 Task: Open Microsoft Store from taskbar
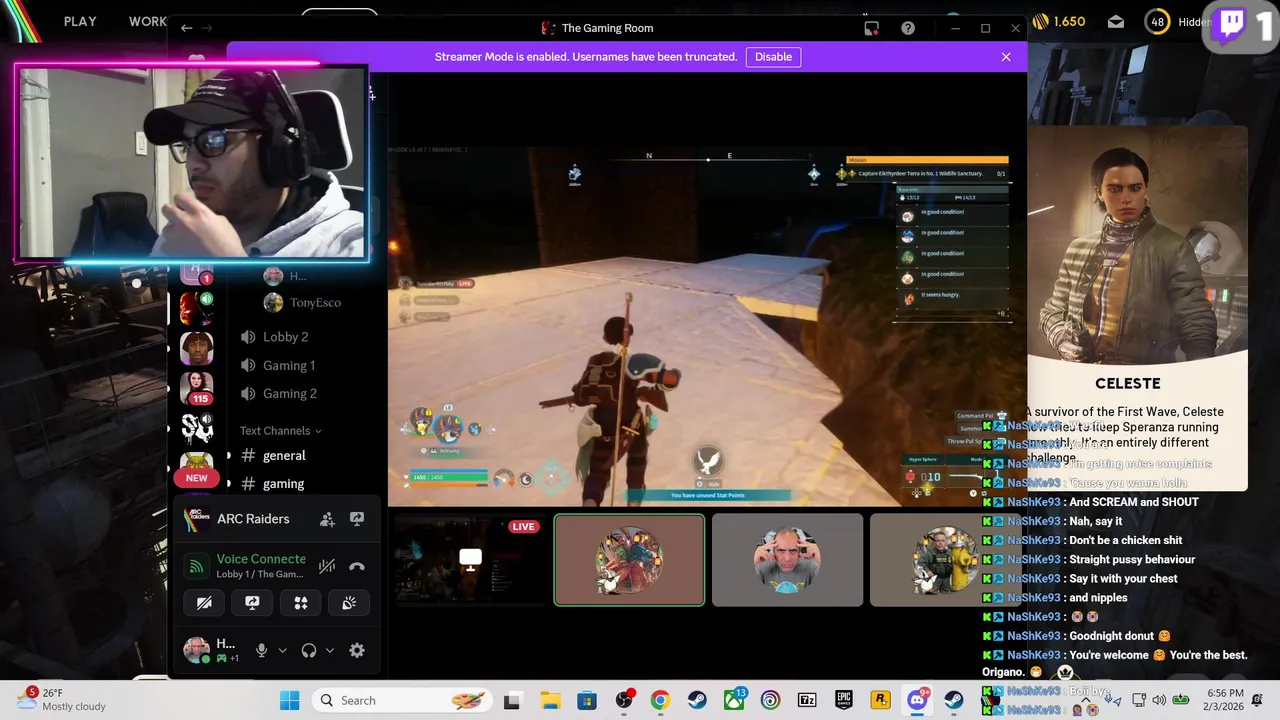point(587,700)
